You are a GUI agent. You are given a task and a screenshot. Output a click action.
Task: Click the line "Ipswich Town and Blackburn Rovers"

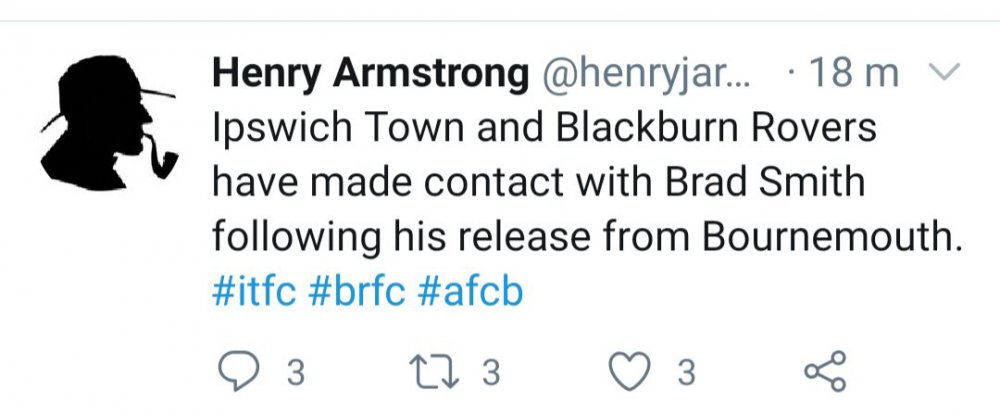(x=545, y=130)
